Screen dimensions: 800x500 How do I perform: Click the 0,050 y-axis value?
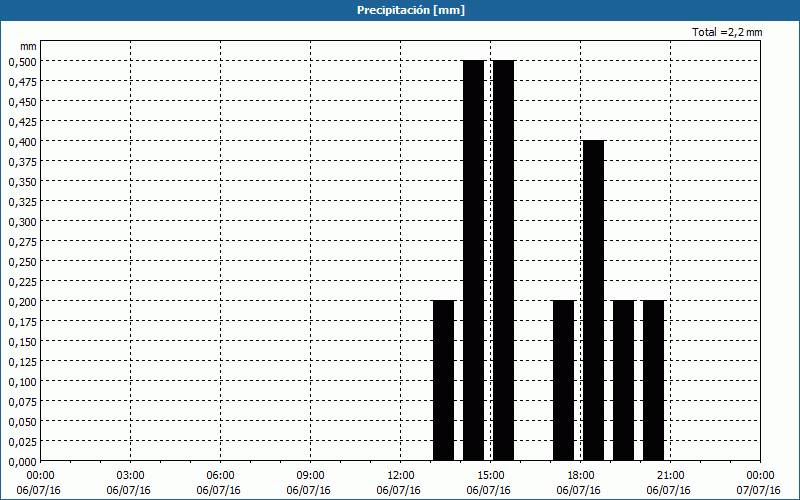[22, 421]
